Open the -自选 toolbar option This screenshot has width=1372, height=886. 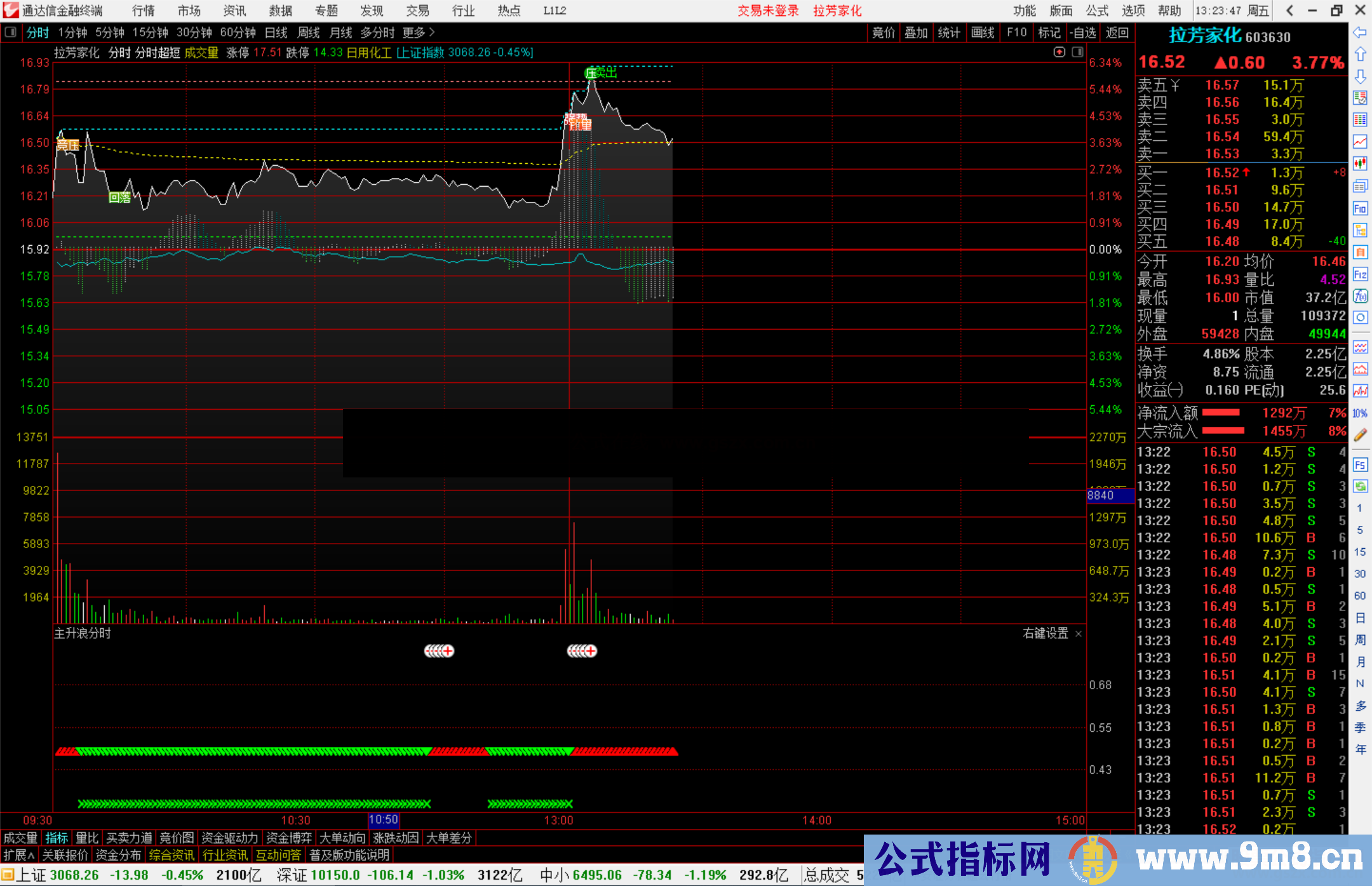pos(1082,32)
